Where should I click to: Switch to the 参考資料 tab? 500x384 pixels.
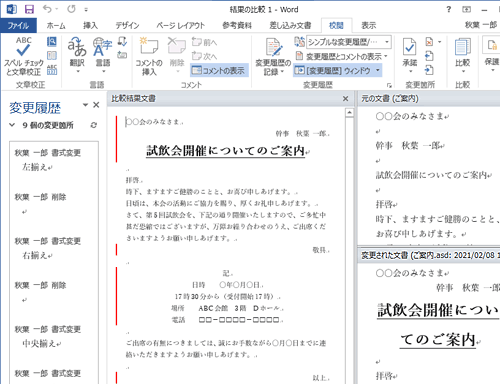[x=237, y=25]
